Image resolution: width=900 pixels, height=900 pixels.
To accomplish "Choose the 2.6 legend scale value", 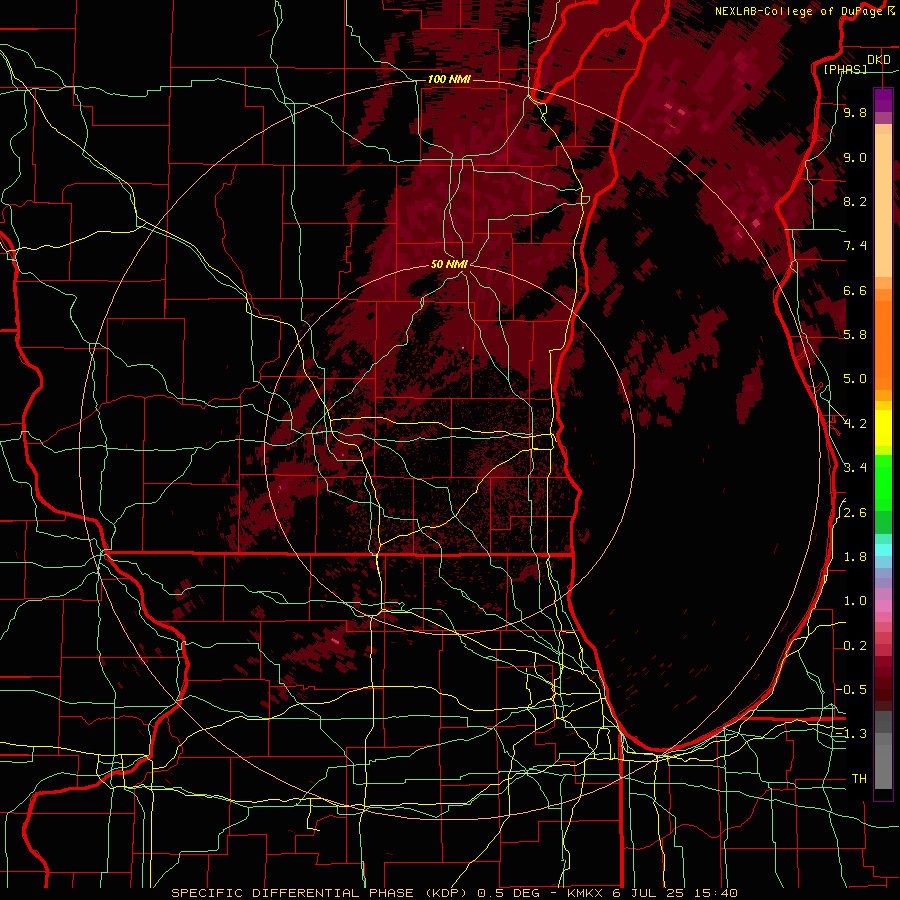I will tap(855, 512).
